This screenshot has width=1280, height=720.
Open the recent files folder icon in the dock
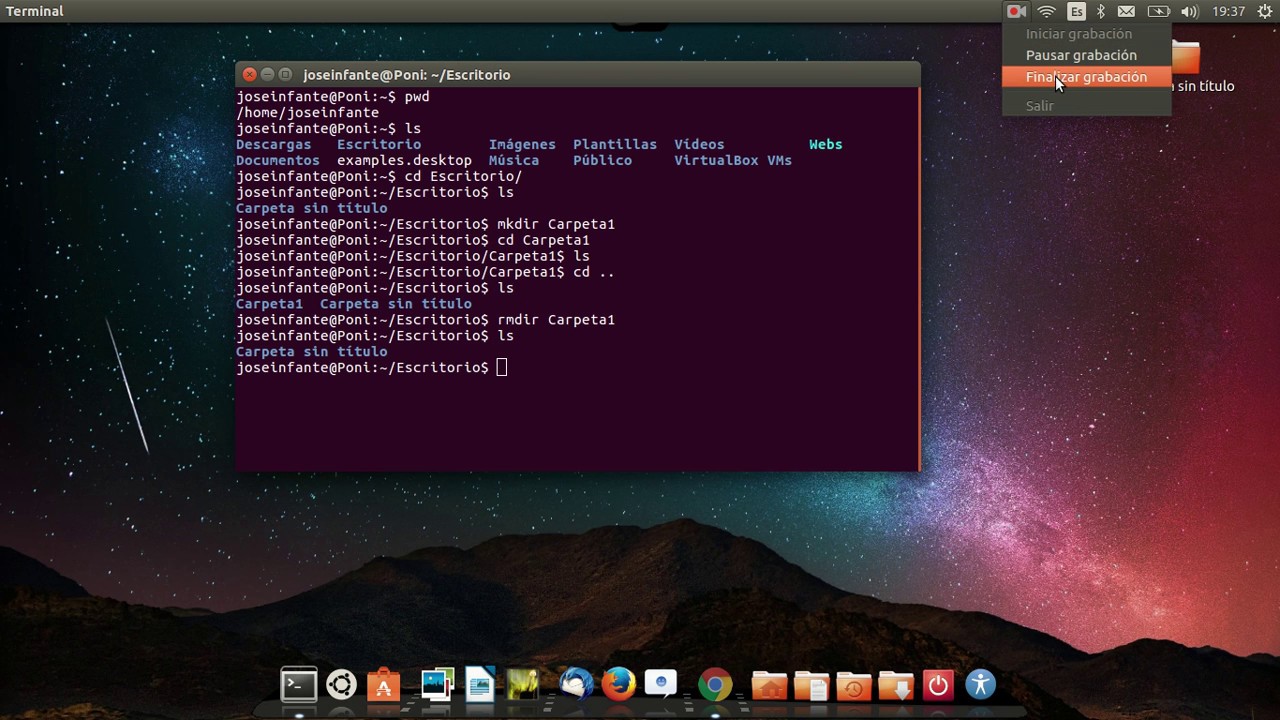pyautogui.click(x=853, y=685)
